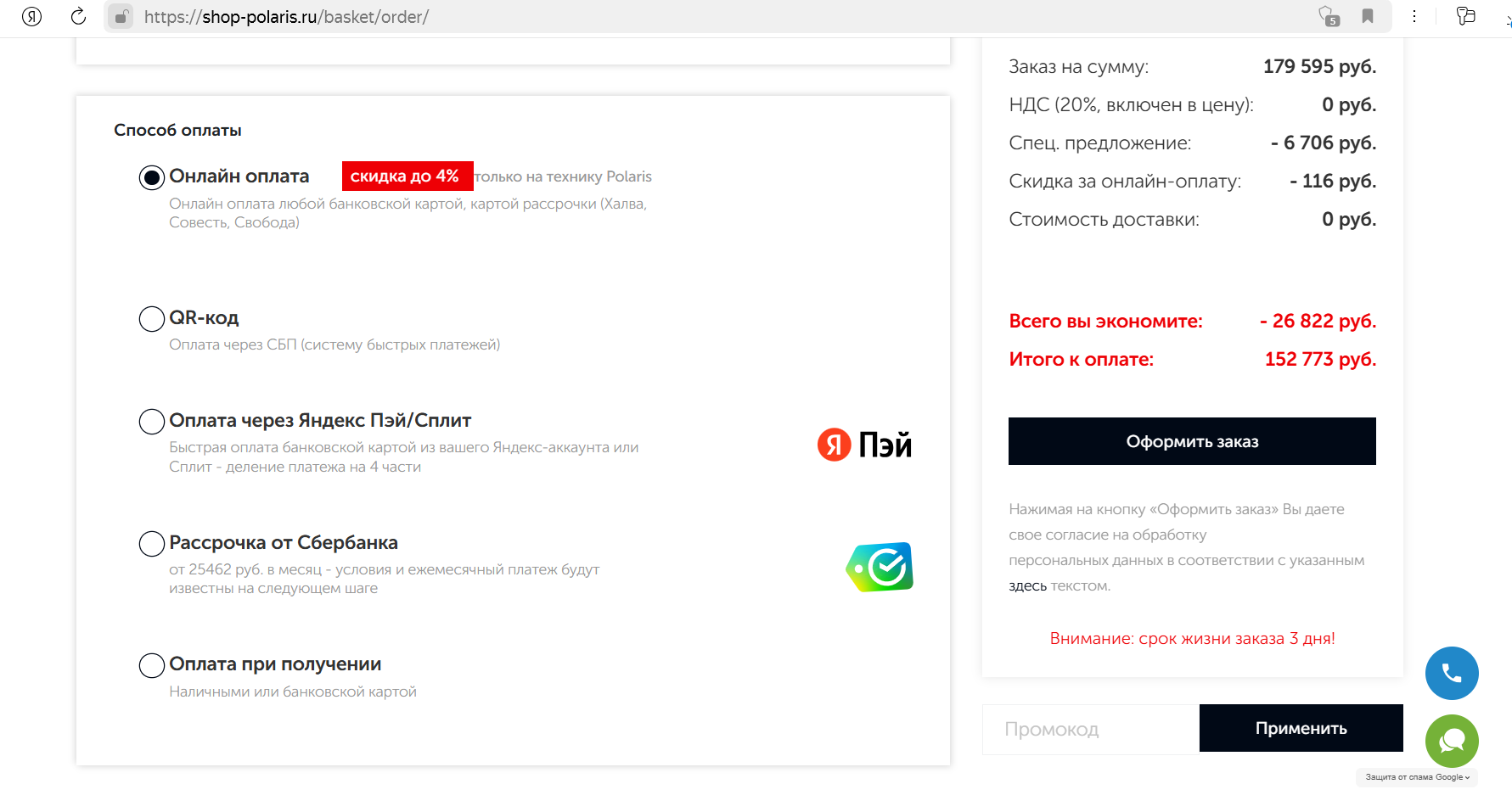Click the Применить promo code button
The image size is (1512, 812).
pyautogui.click(x=1301, y=728)
